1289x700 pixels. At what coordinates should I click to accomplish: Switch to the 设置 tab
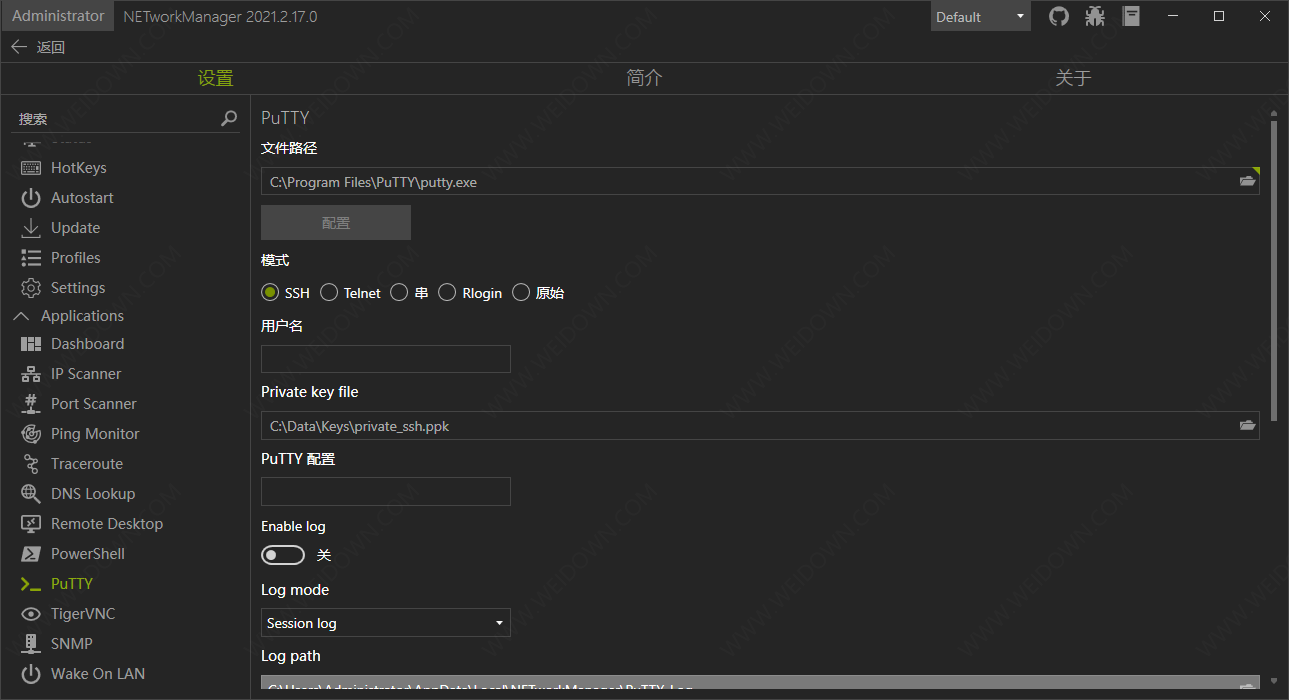tap(215, 78)
